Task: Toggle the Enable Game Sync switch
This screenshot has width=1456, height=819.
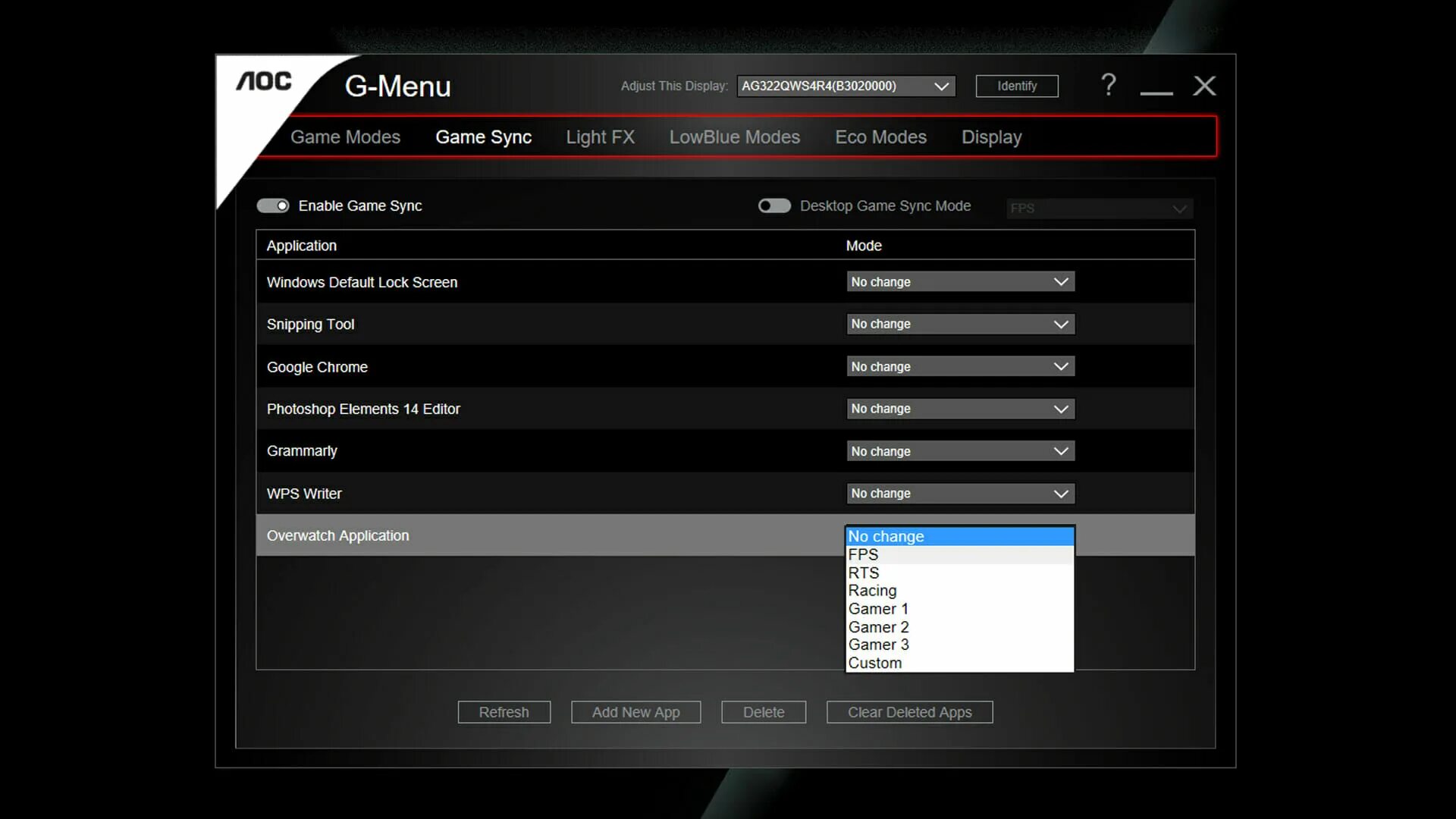Action: [273, 206]
